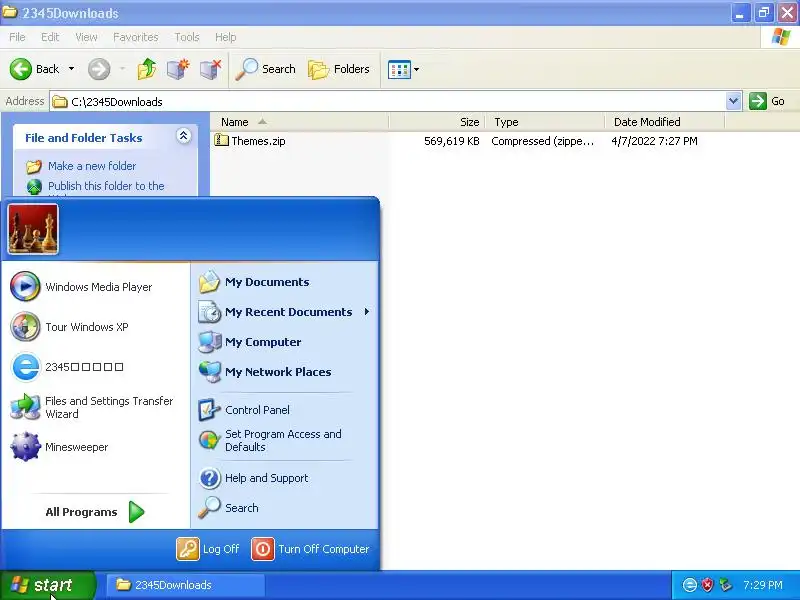Sort files by the Size column
The image size is (800, 600).
(437, 122)
